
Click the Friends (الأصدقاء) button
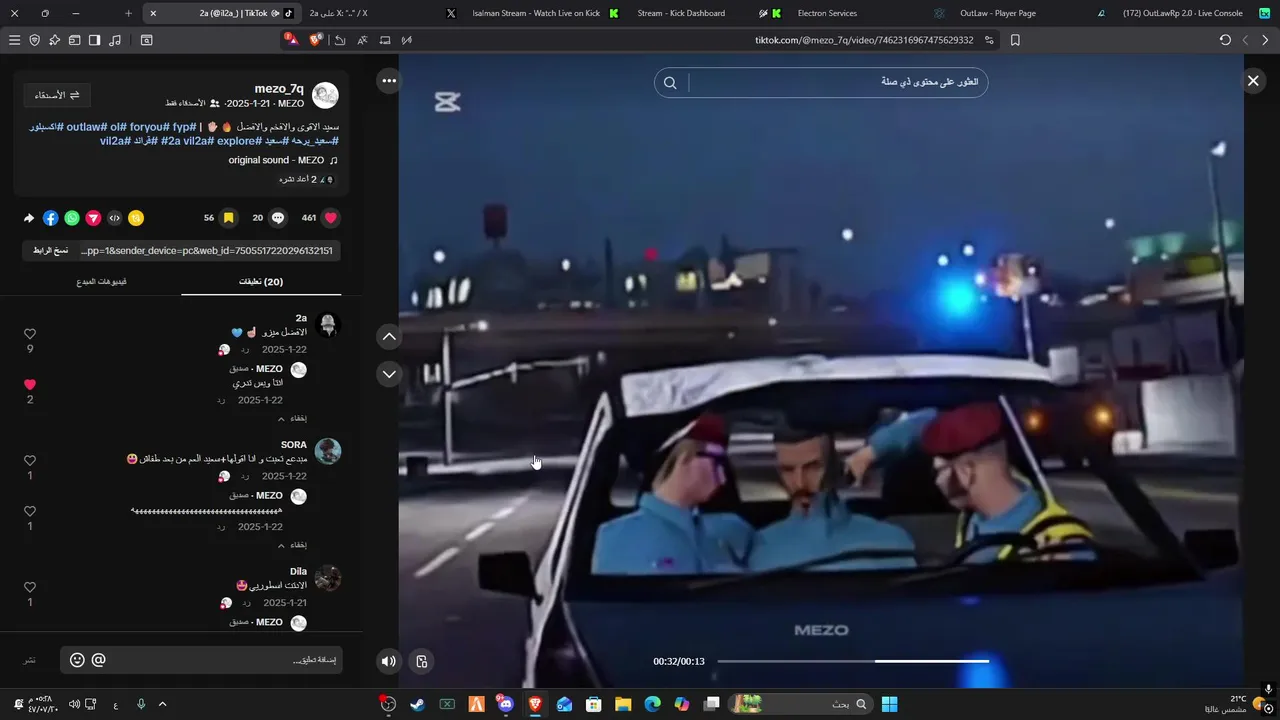tap(57, 95)
